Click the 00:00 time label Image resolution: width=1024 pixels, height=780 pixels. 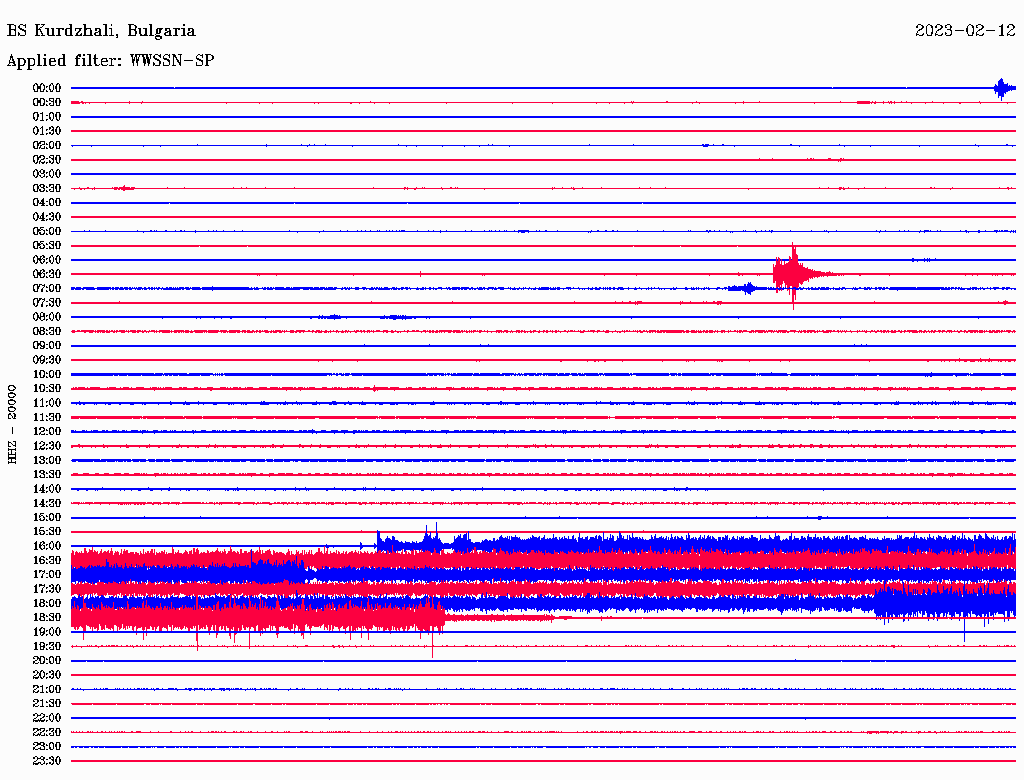[x=47, y=88]
